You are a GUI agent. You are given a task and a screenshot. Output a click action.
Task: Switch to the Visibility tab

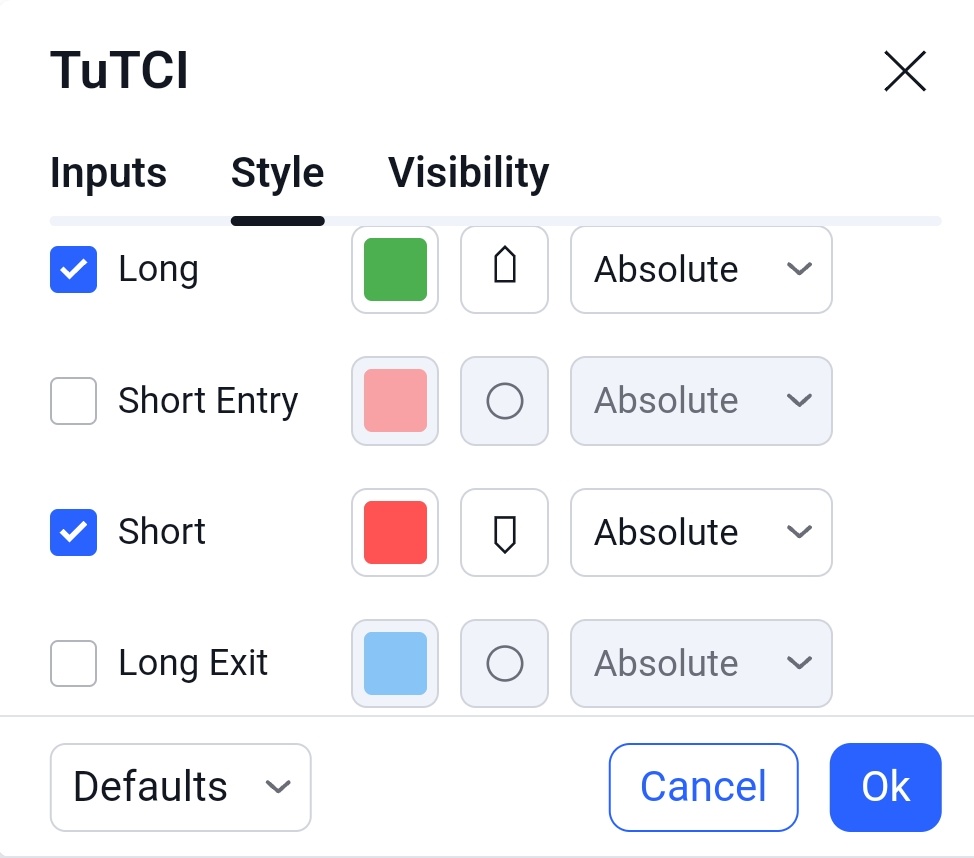468,172
